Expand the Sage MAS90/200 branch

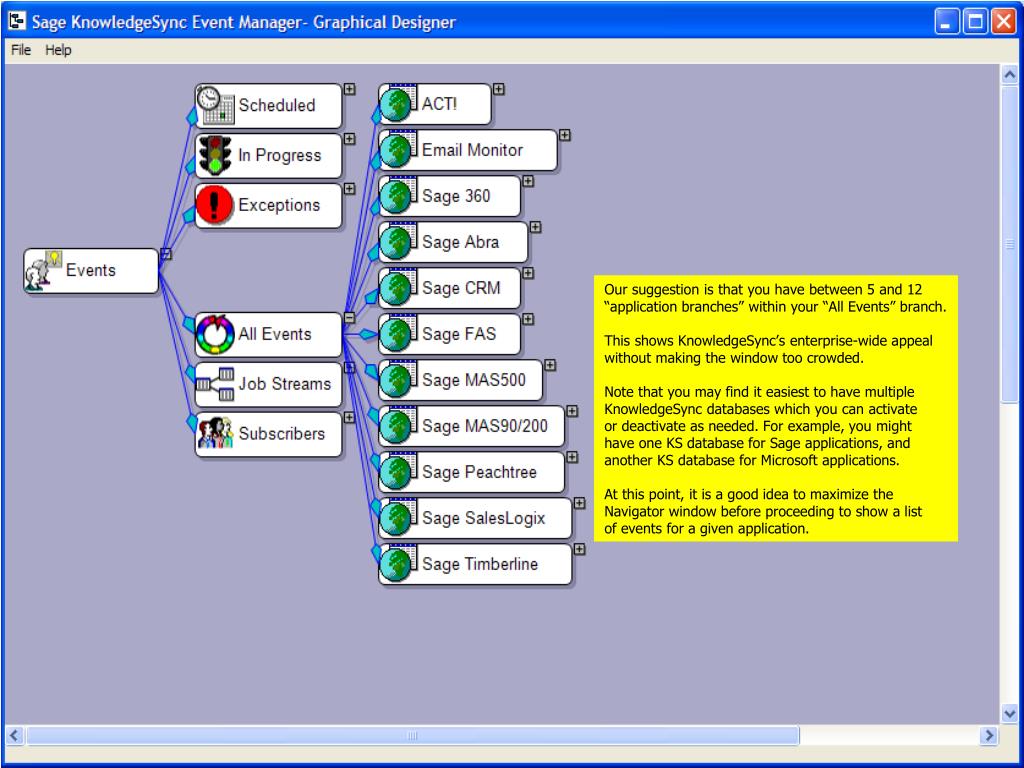click(572, 411)
